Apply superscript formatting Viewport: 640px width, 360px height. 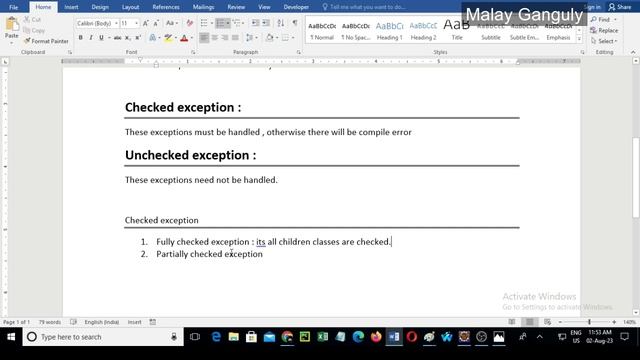[138, 38]
